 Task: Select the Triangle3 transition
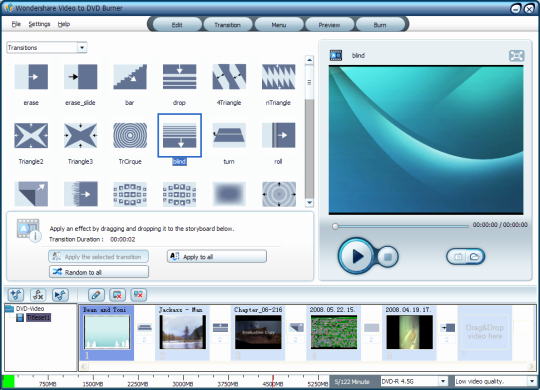tap(80, 135)
